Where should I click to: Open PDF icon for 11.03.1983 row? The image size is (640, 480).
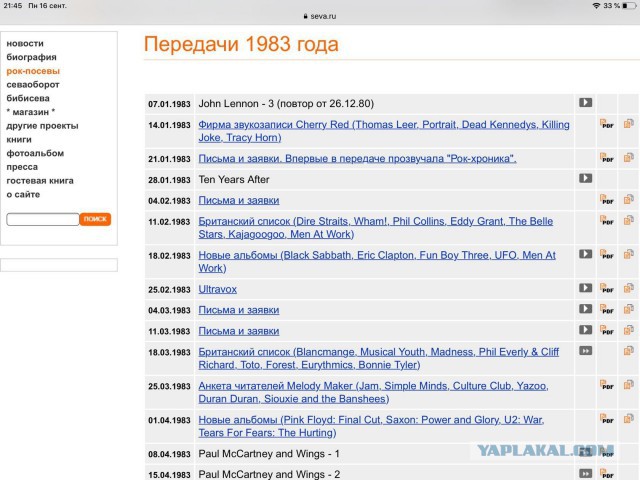point(607,330)
